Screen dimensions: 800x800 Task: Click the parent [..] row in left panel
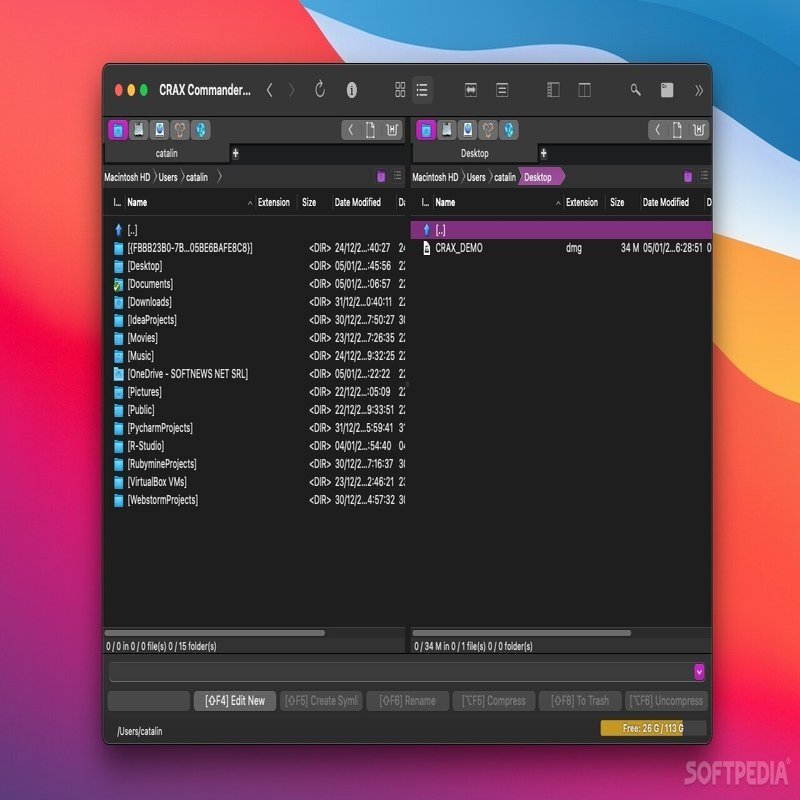tap(255, 230)
